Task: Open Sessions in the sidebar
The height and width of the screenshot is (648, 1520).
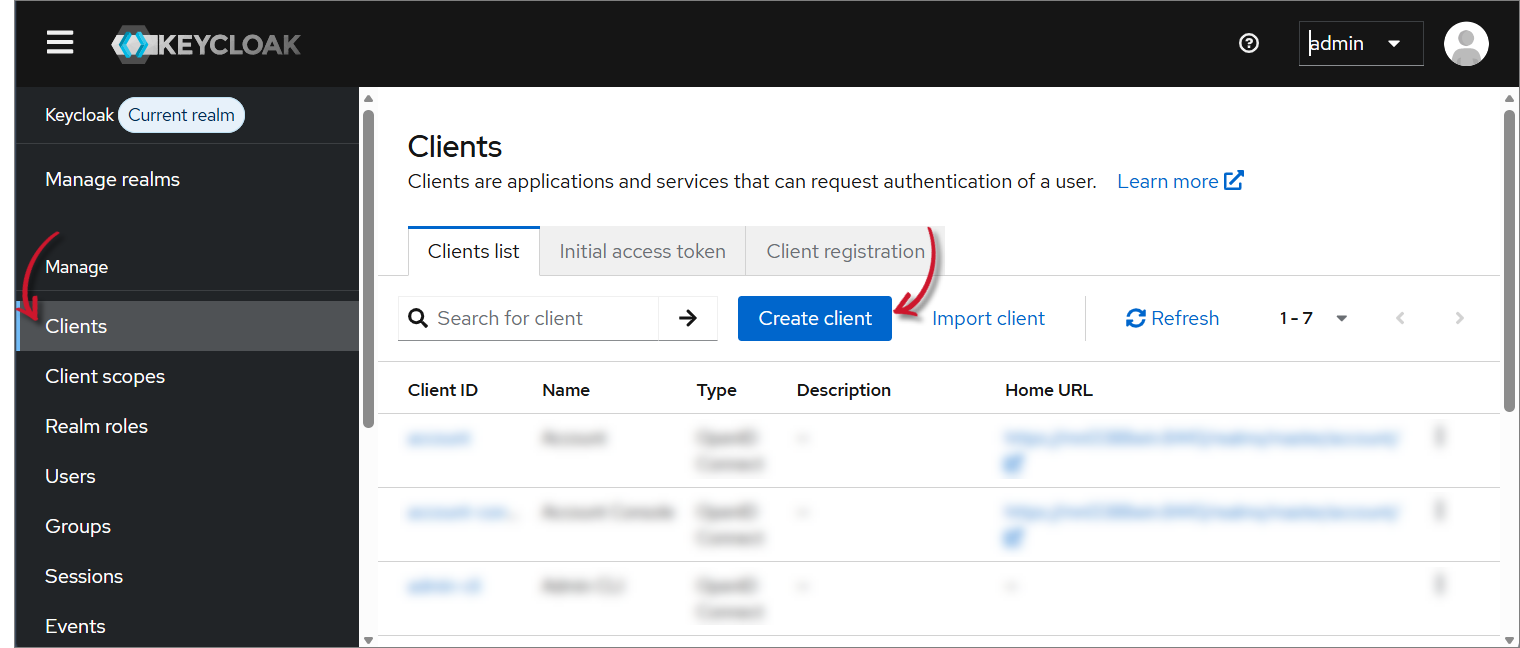Action: click(x=187, y=576)
